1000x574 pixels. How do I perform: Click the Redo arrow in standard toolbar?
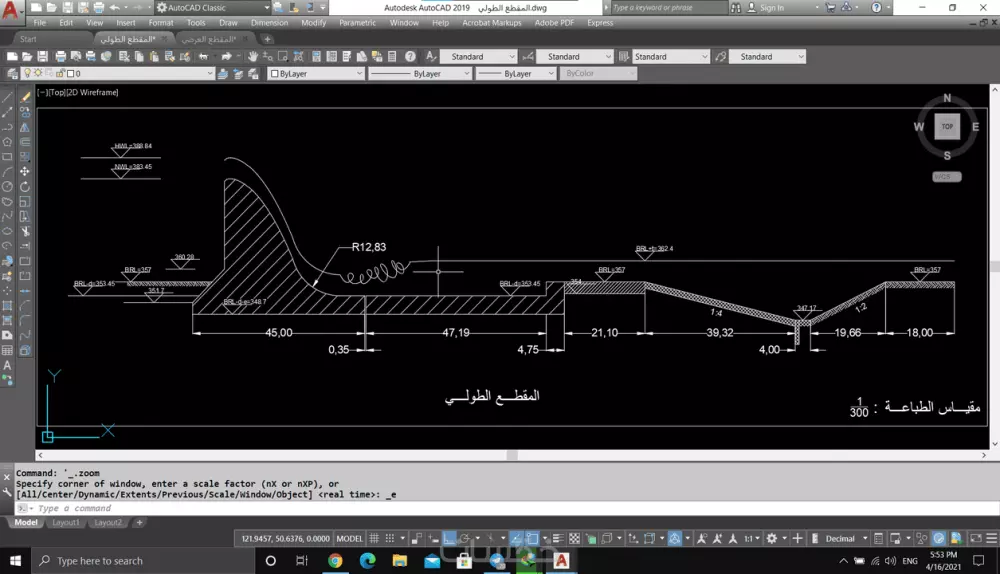click(x=226, y=57)
